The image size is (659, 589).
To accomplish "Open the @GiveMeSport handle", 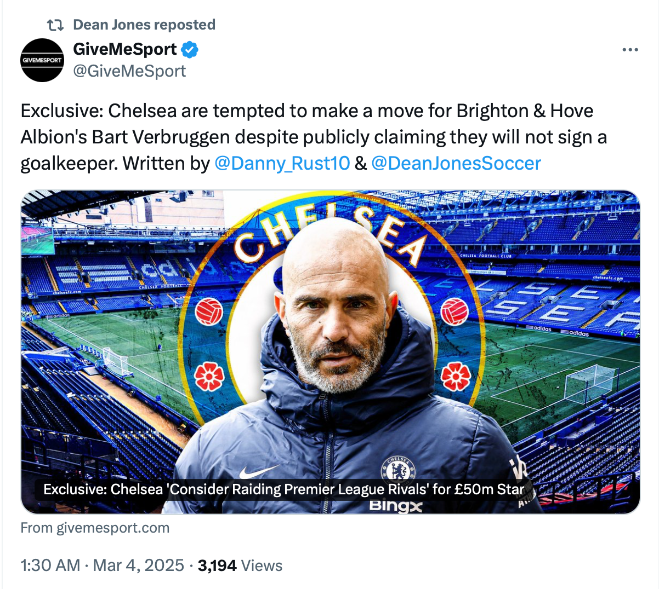I will (x=129, y=71).
